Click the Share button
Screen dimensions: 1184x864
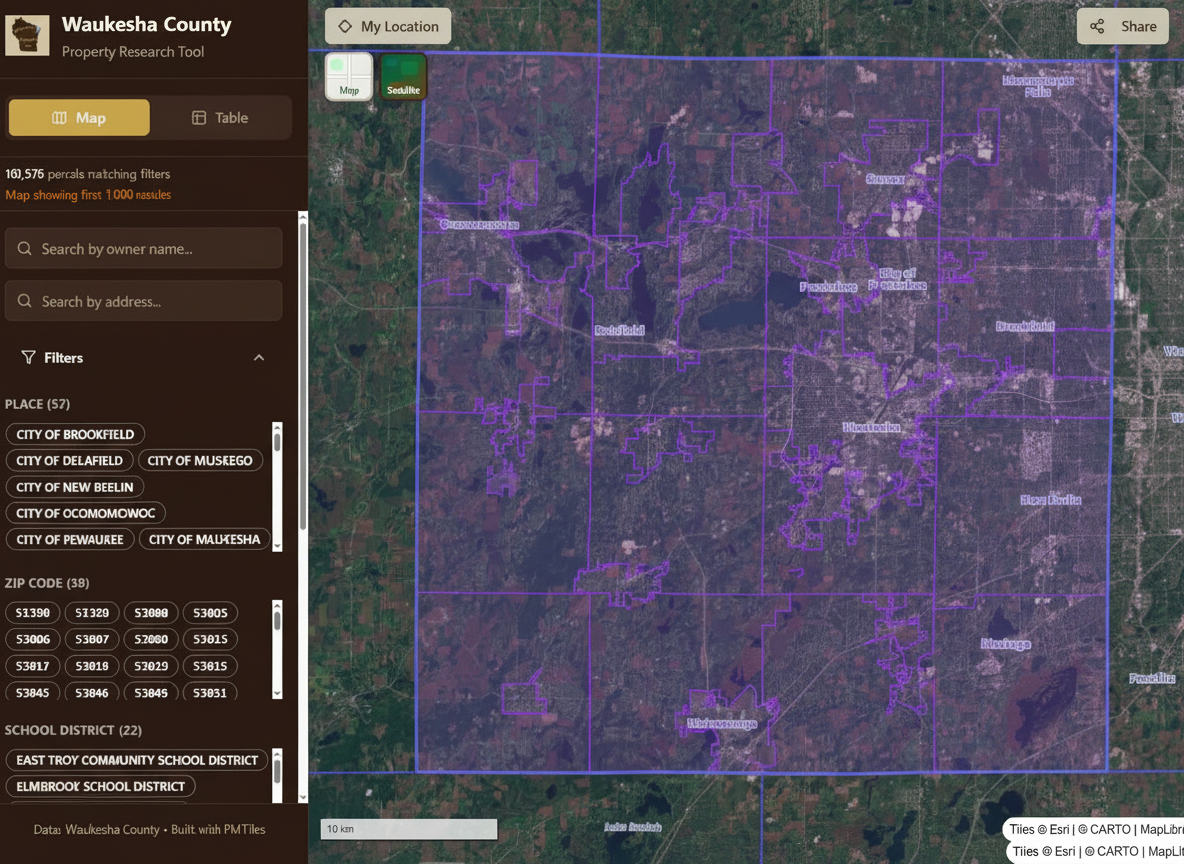1123,27
